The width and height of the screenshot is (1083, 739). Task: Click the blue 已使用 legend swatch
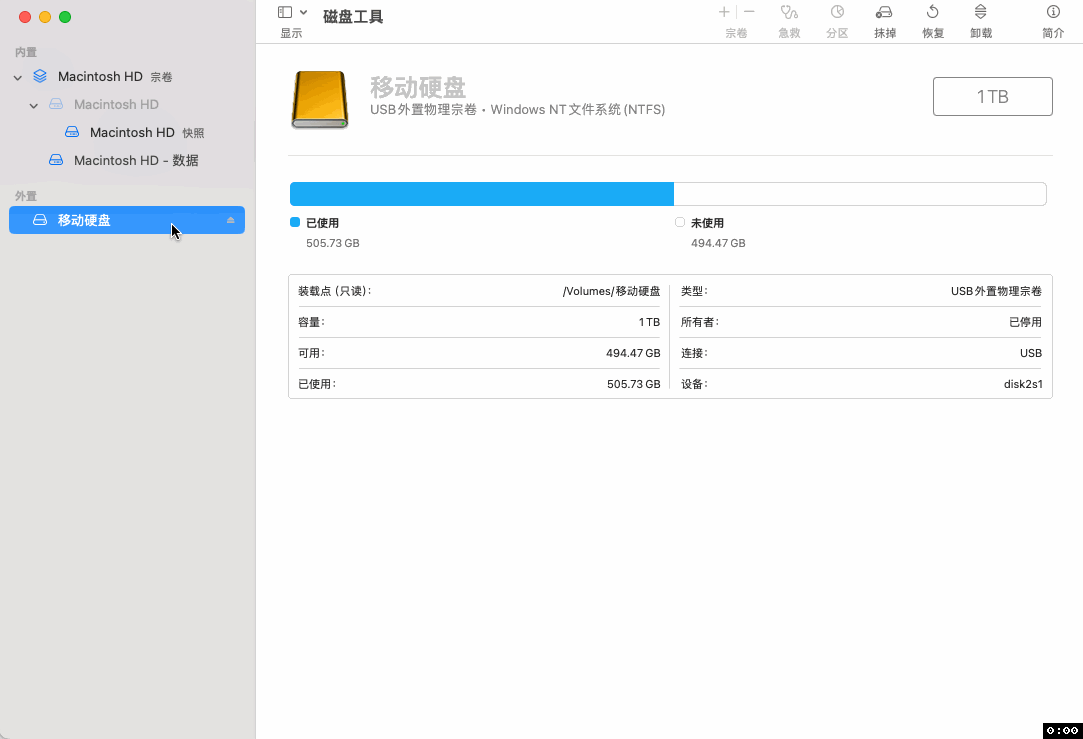click(295, 222)
